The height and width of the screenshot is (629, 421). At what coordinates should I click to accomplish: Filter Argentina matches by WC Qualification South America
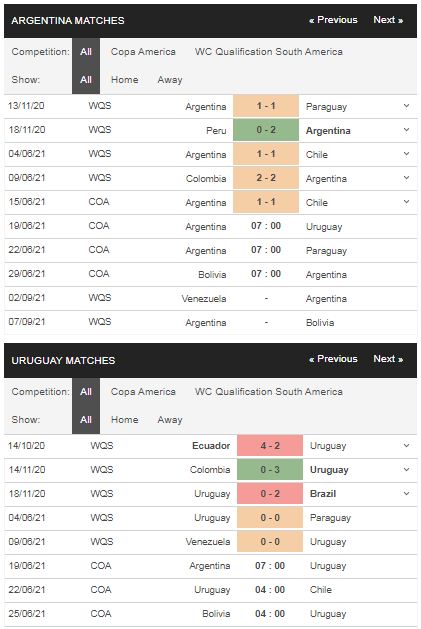point(269,52)
